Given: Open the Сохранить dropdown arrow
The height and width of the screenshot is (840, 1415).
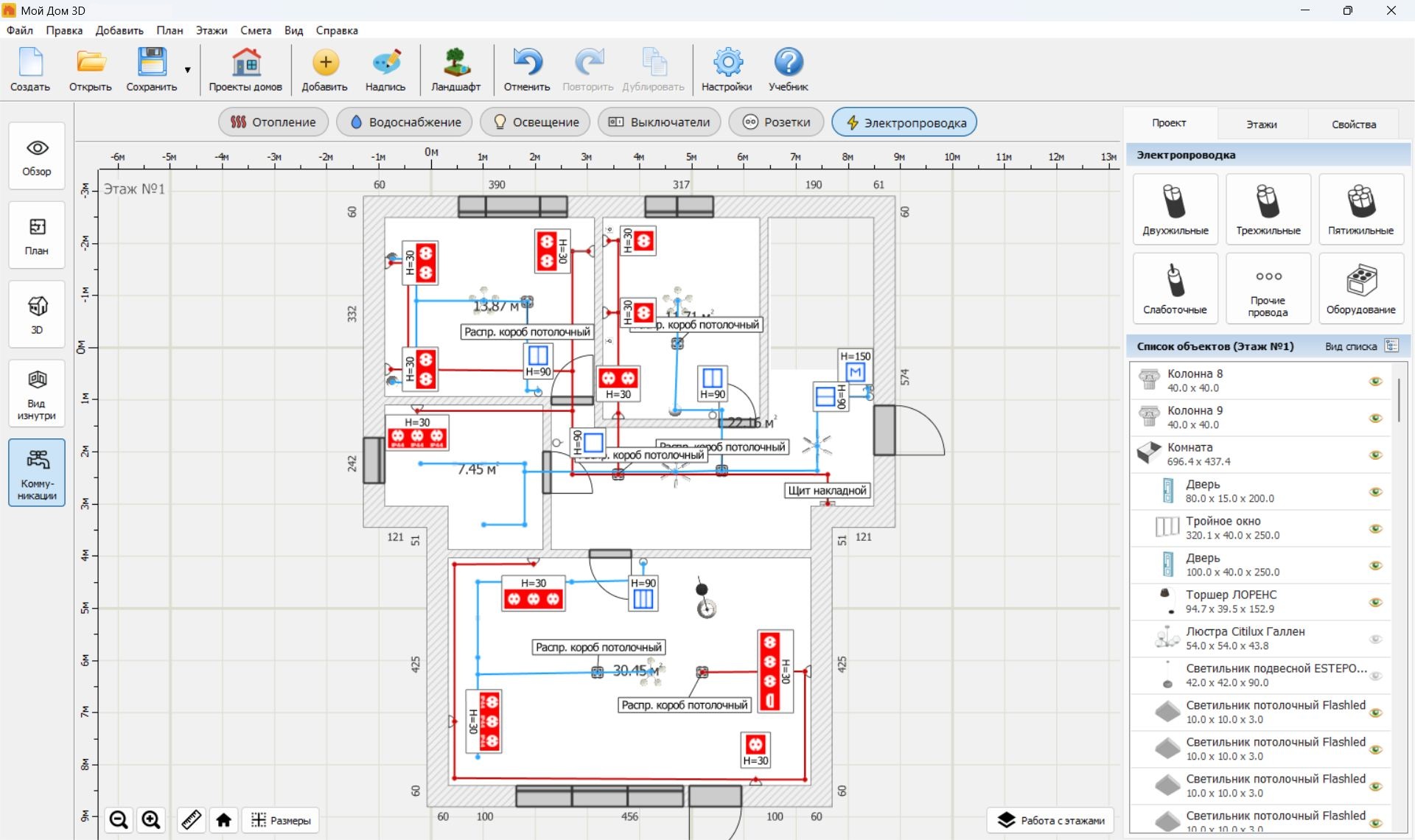Looking at the screenshot, I should (187, 70).
